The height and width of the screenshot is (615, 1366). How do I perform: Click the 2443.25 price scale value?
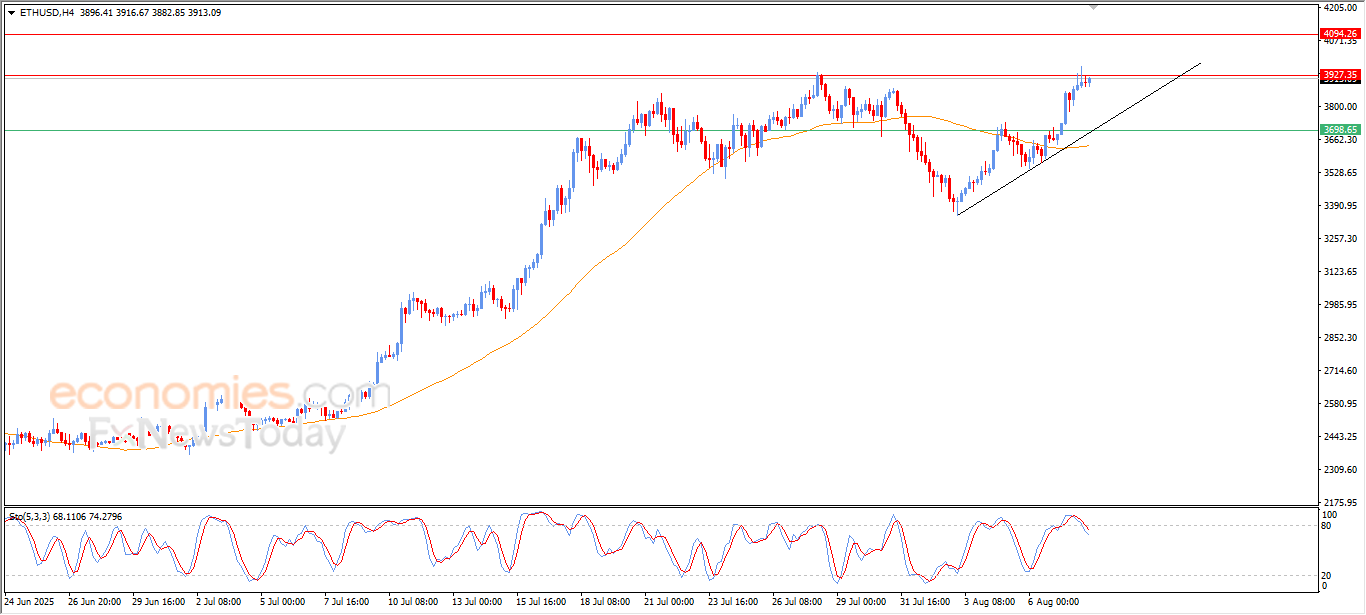point(1339,437)
